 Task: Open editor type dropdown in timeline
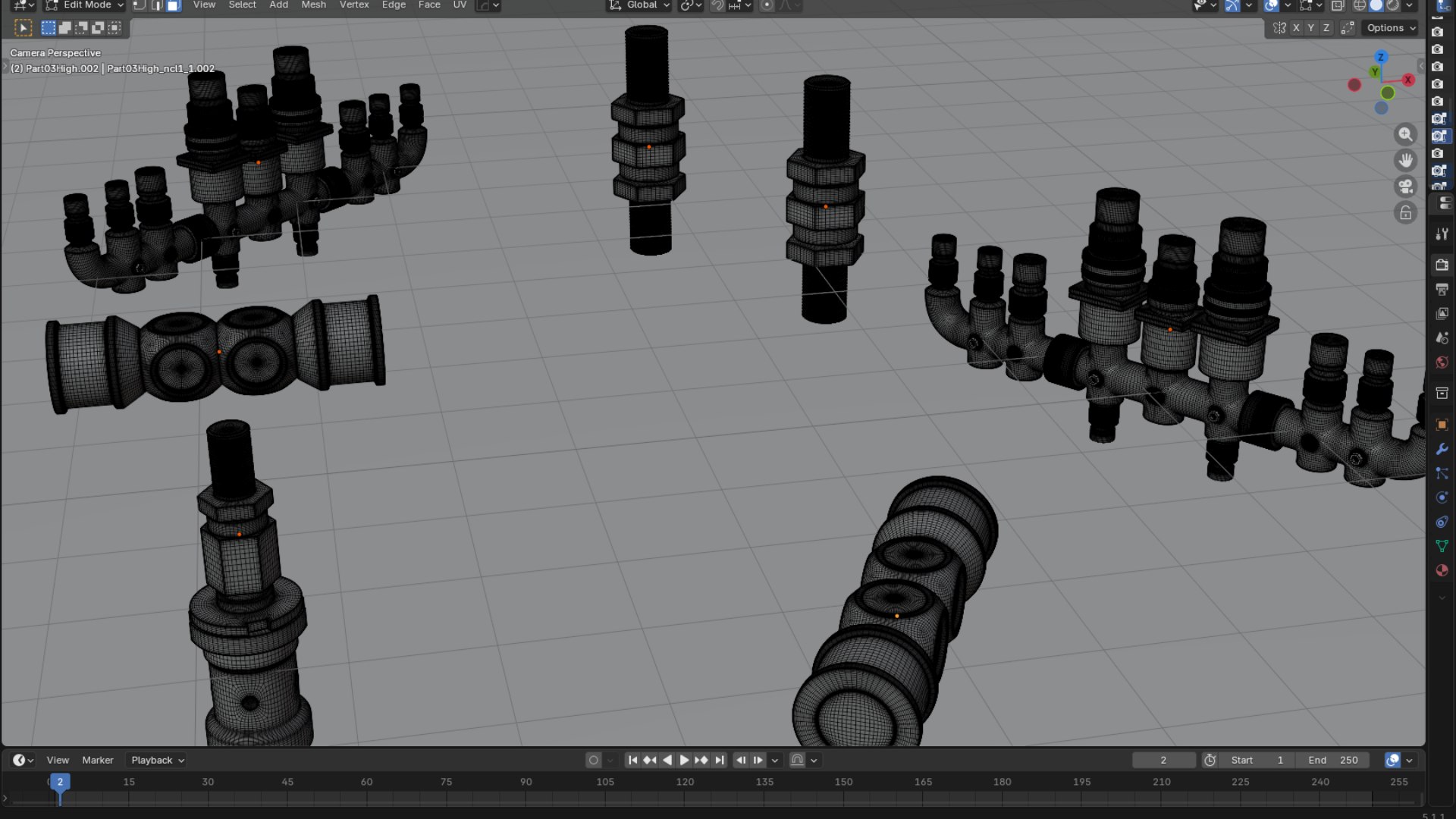(23, 760)
